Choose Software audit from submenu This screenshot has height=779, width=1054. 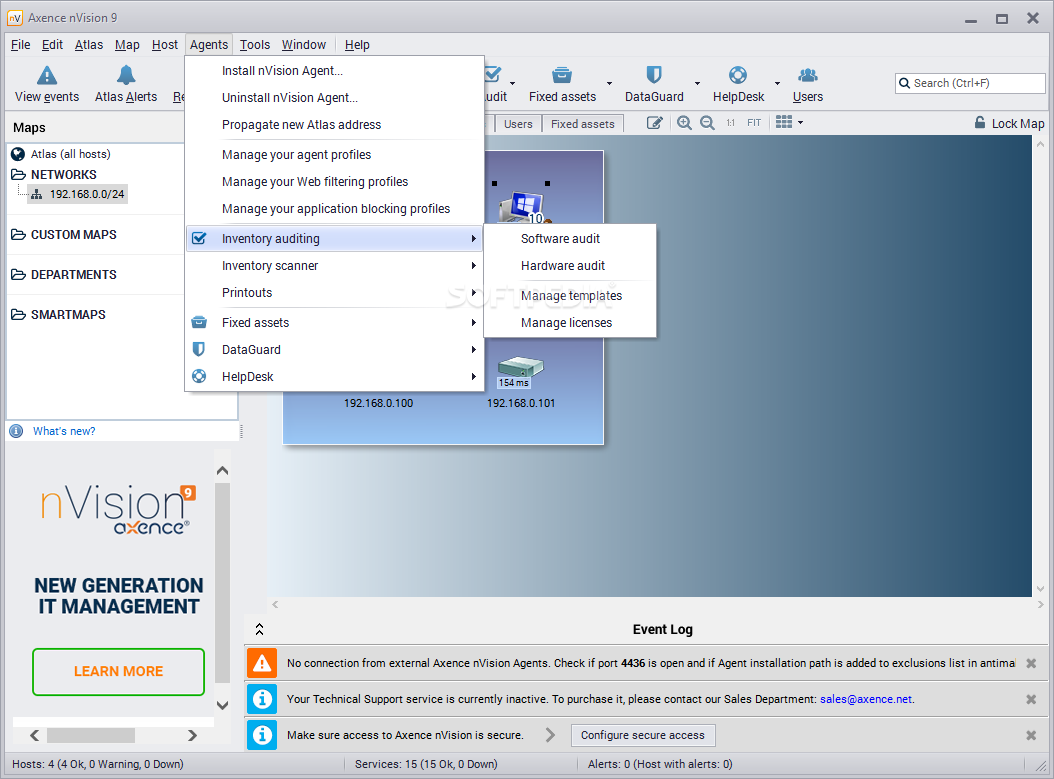pyautogui.click(x=570, y=239)
